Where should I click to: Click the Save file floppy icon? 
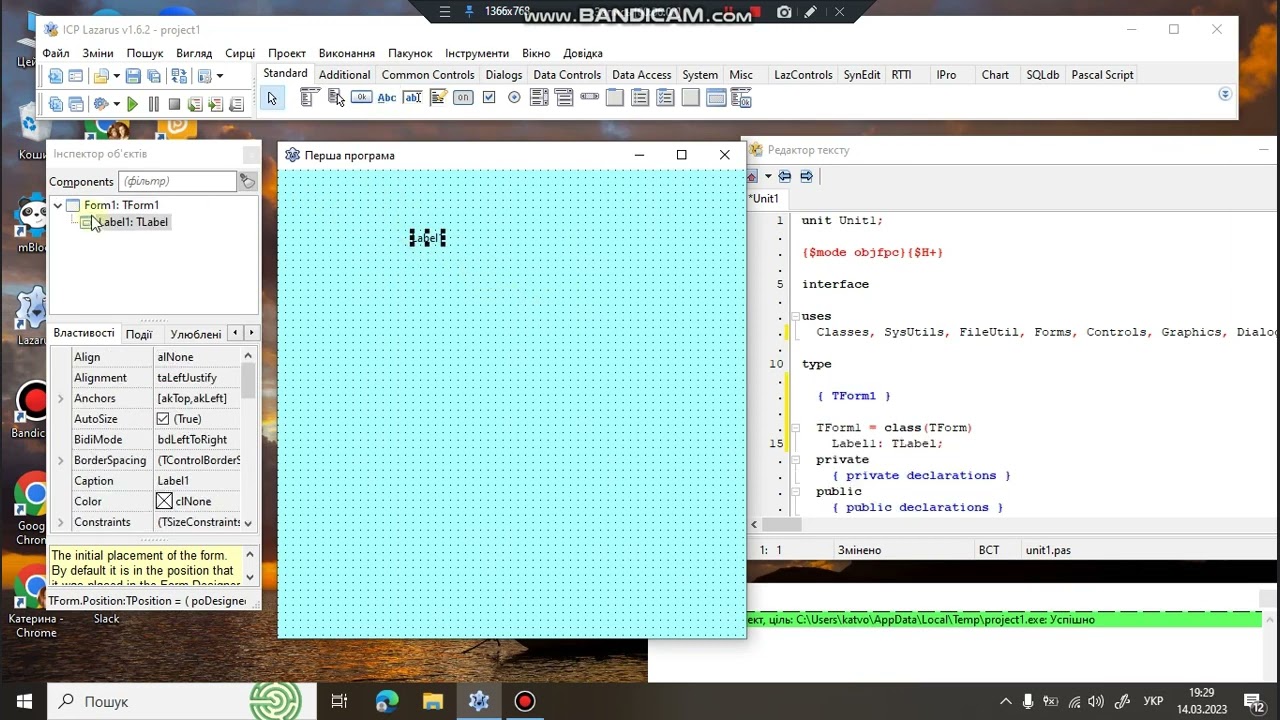133,76
